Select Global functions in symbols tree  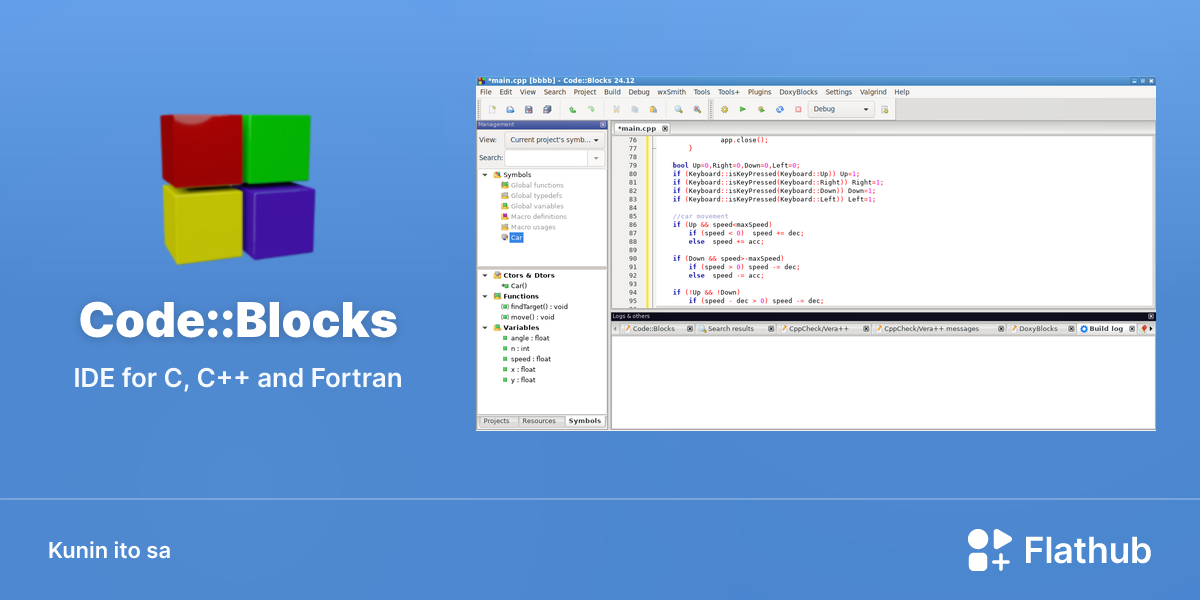(537, 185)
